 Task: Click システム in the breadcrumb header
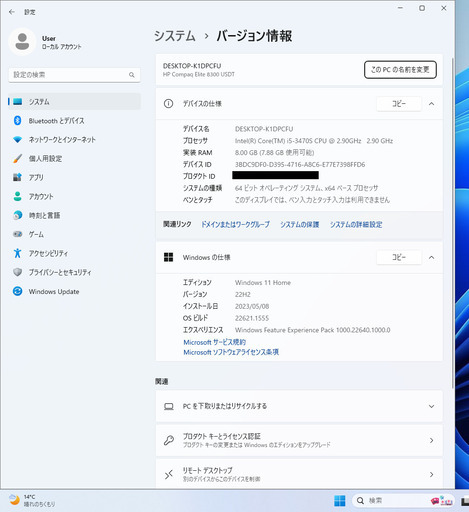tap(175, 36)
